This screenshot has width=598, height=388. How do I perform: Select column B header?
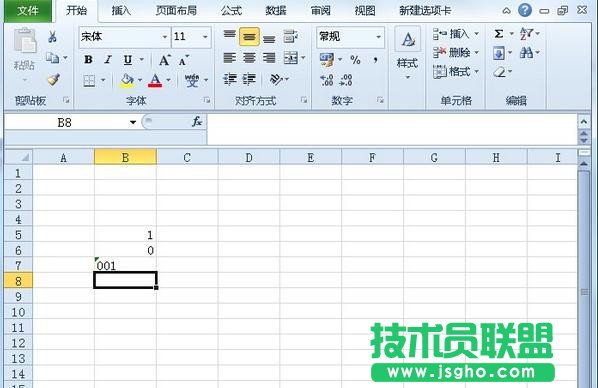point(125,157)
